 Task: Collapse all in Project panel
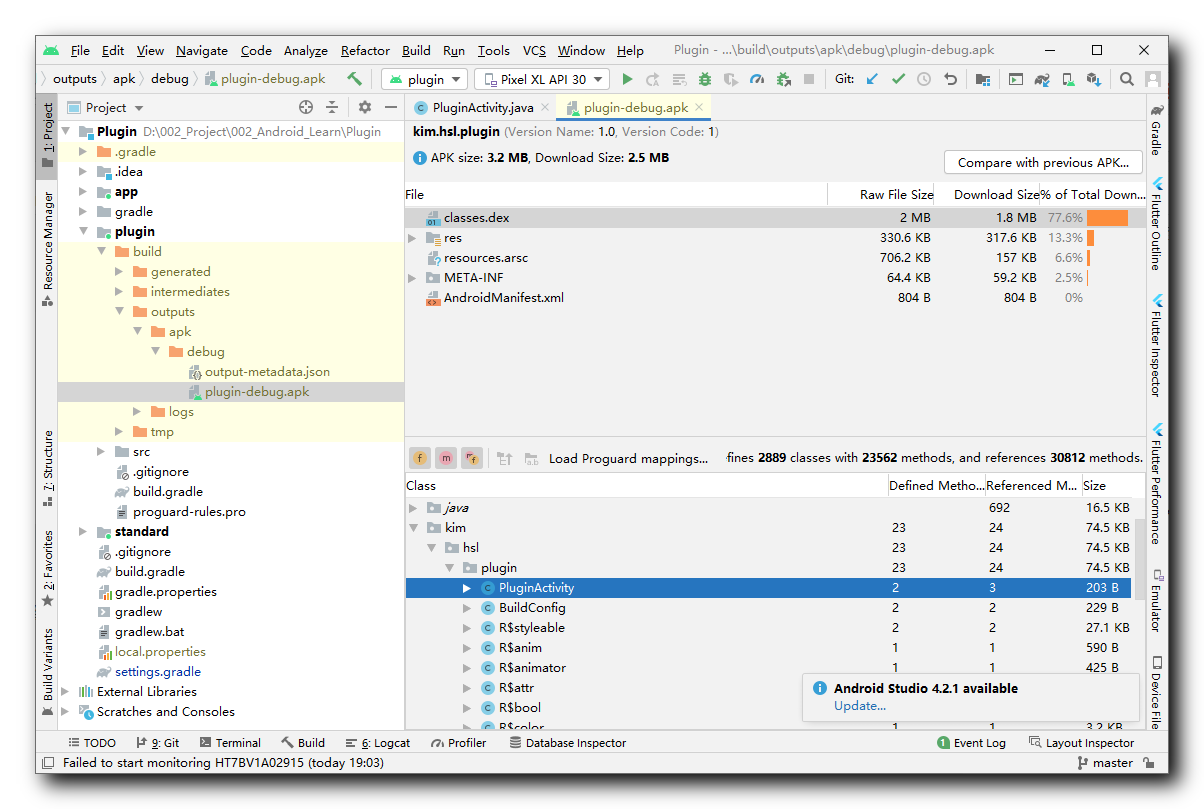click(x=332, y=107)
